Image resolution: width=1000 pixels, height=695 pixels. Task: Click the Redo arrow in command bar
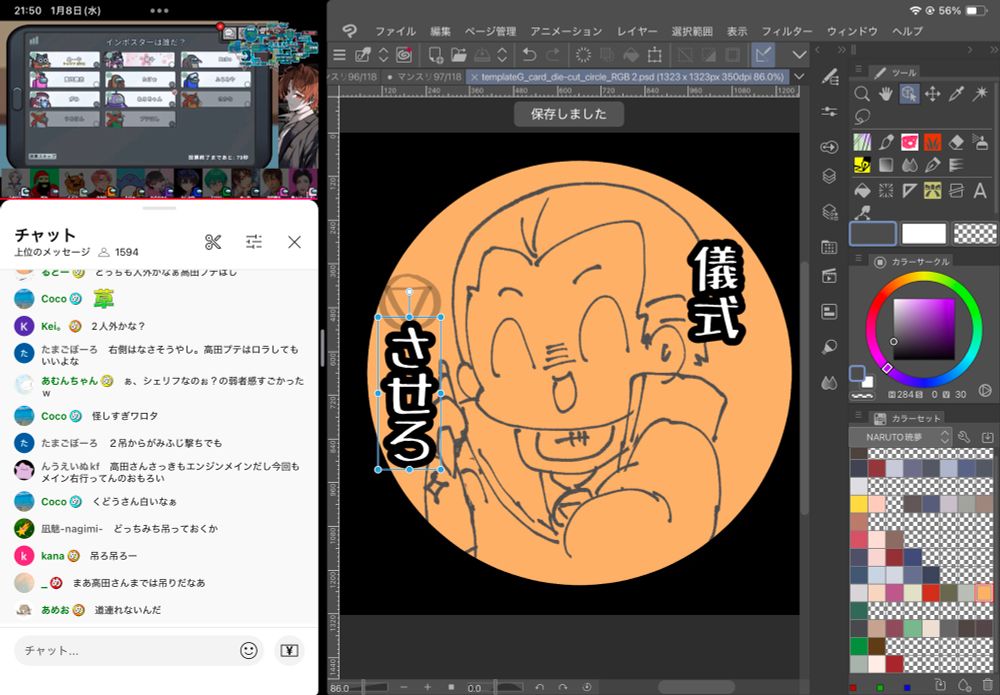point(553,55)
